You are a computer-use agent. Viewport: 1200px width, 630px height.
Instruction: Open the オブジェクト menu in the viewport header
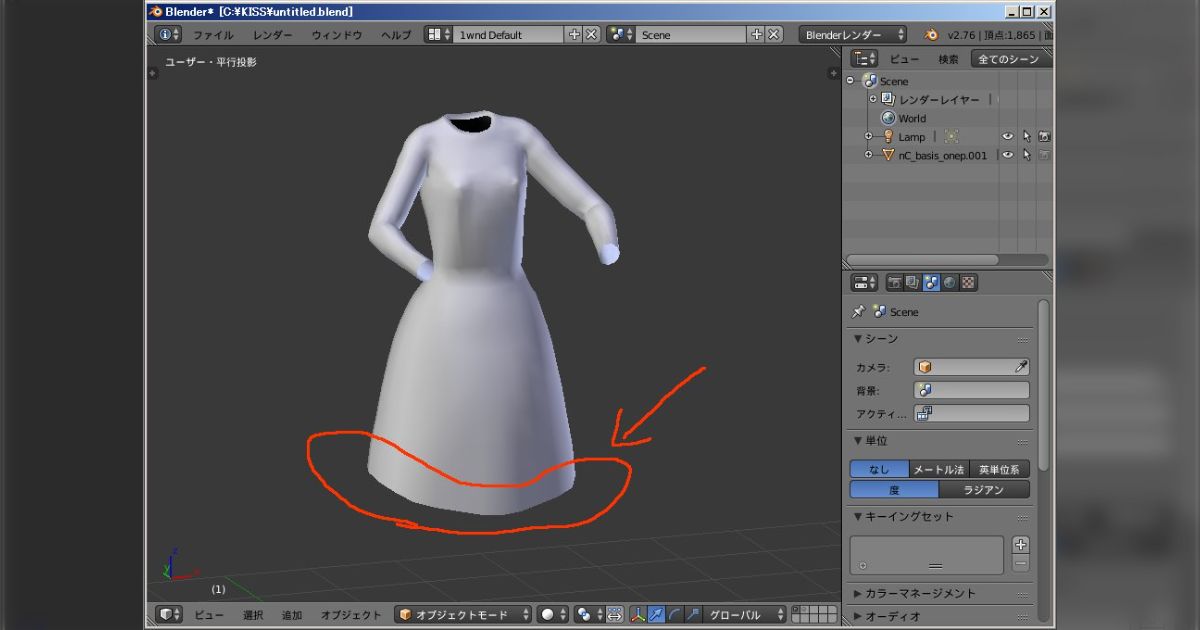click(350, 614)
